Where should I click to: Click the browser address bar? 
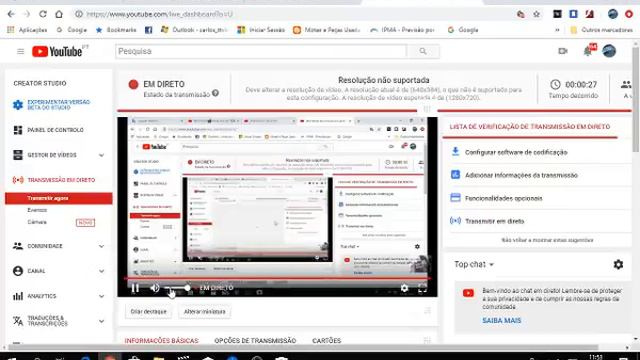pyautogui.click(x=294, y=14)
